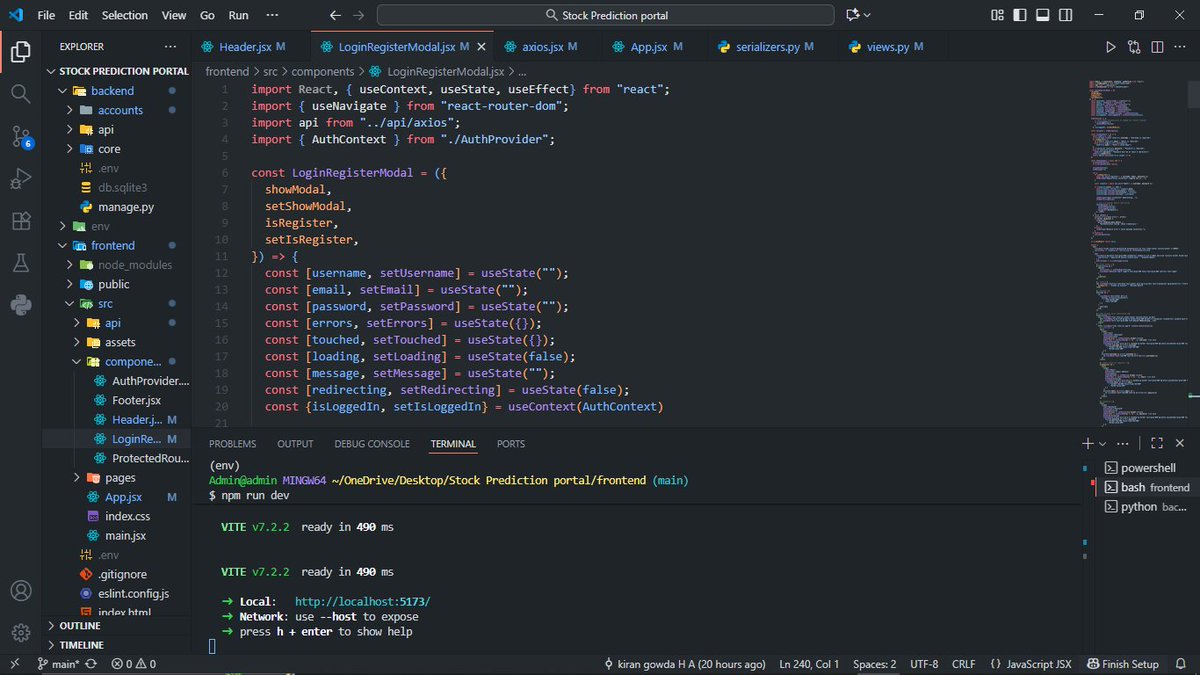Open the Run menu

[238, 15]
